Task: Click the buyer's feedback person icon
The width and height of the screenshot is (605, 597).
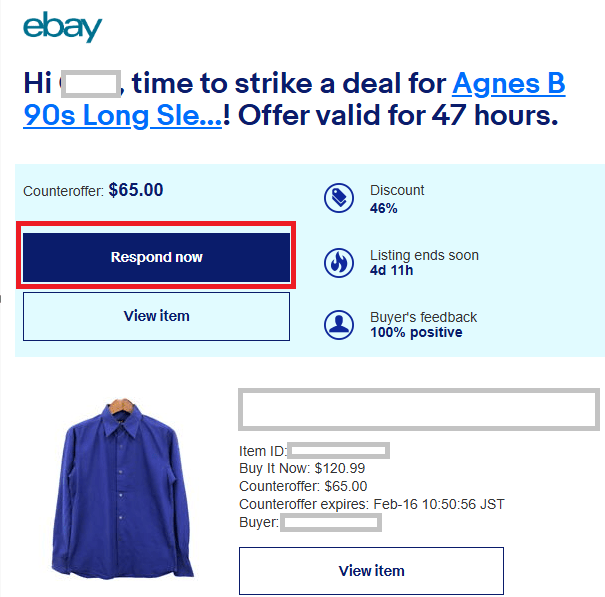Action: tap(339, 325)
